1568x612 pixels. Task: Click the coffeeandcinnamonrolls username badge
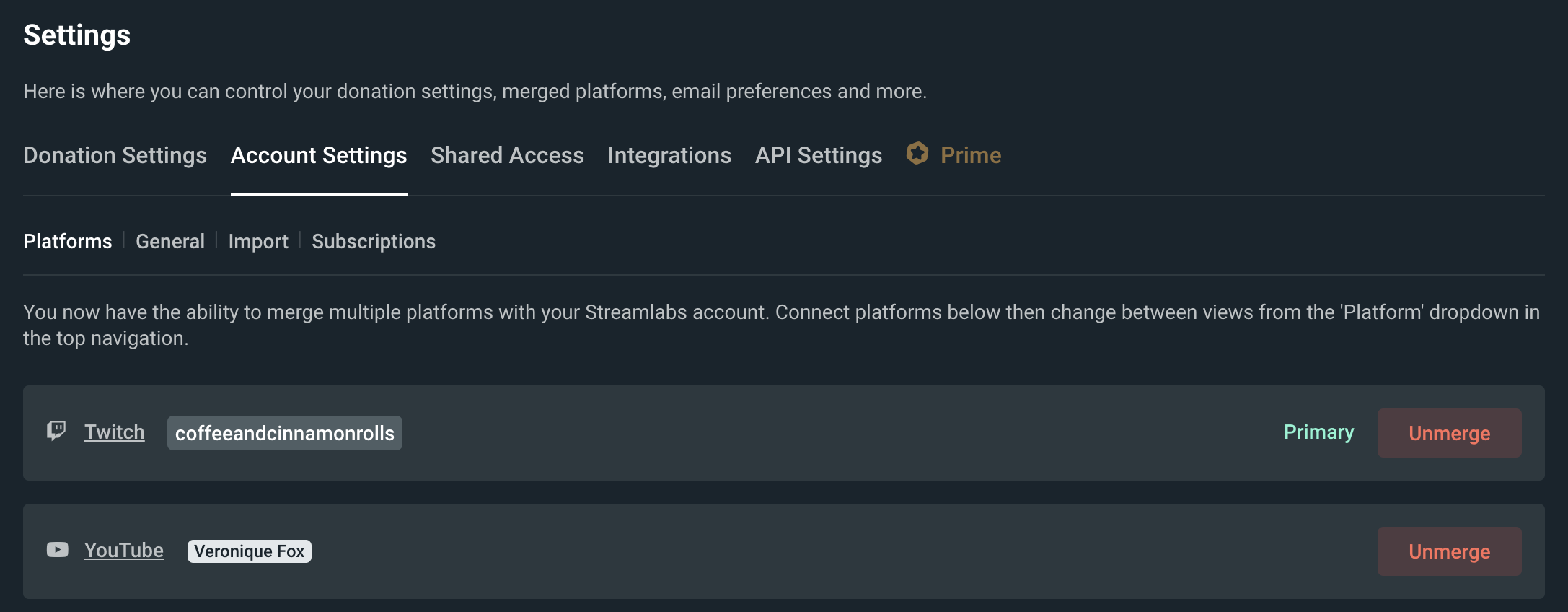(x=285, y=433)
